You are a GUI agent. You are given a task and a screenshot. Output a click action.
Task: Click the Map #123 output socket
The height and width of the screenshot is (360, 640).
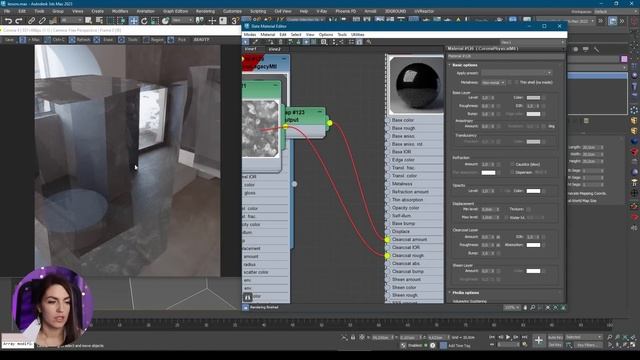pyautogui.click(x=329, y=123)
